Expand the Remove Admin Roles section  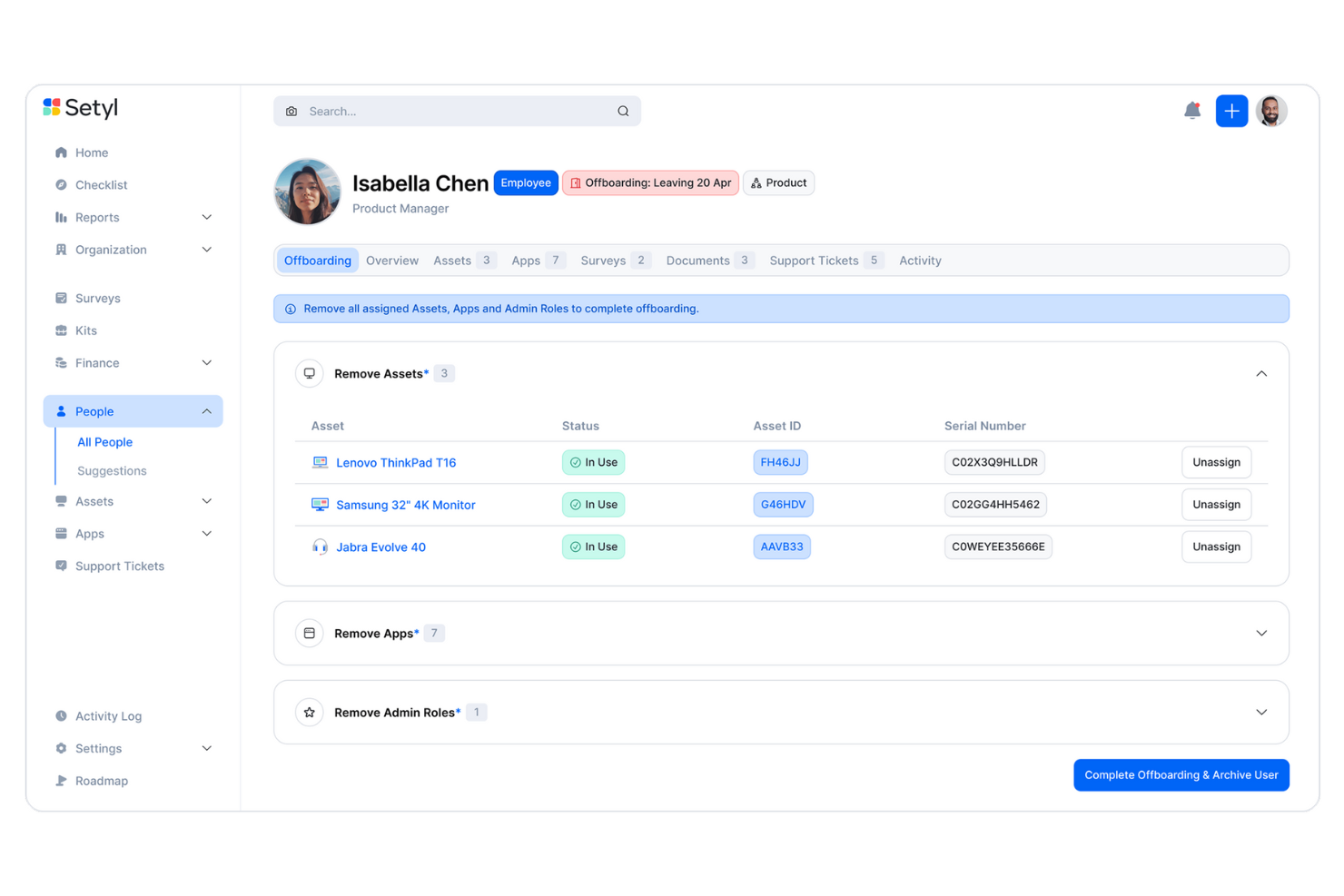[1261, 712]
